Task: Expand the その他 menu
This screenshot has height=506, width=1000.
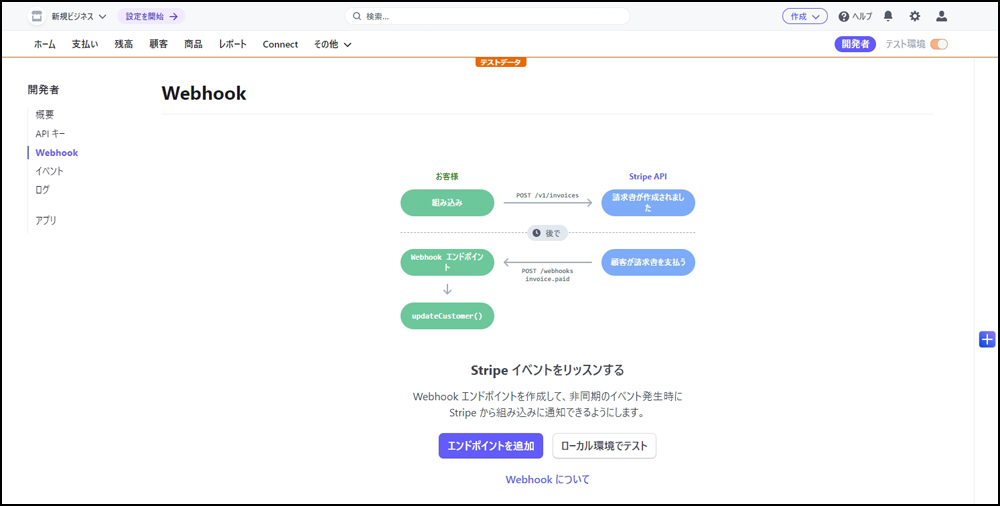Action: (x=332, y=45)
